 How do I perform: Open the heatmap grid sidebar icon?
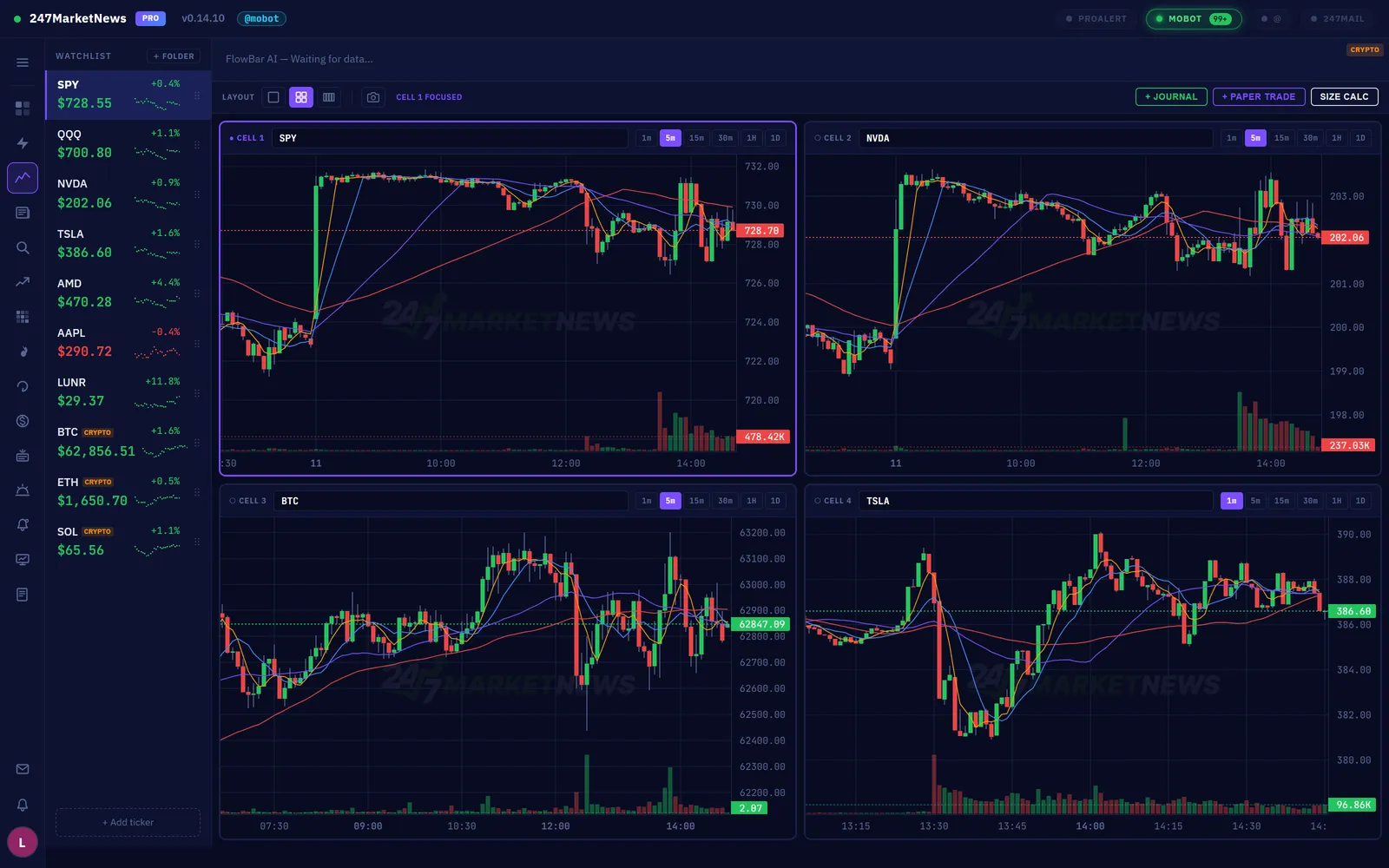click(x=23, y=317)
